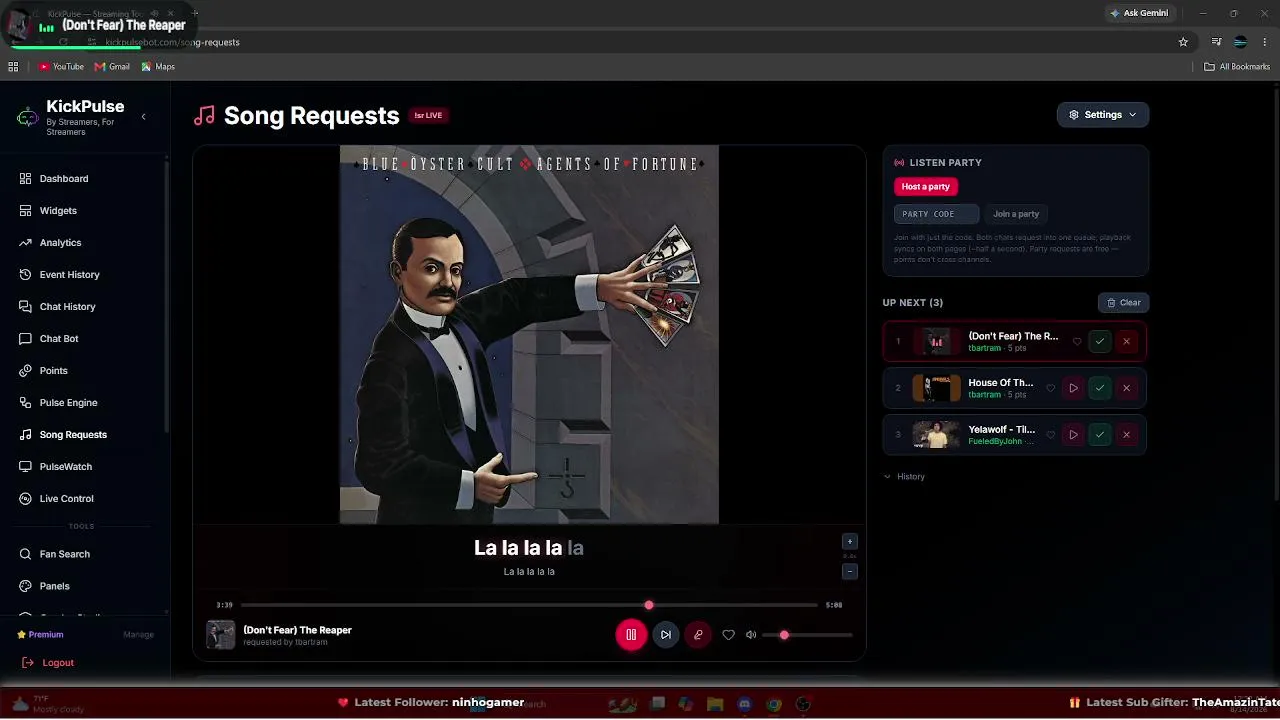Play the Yelawolf song from queue

(1073, 435)
